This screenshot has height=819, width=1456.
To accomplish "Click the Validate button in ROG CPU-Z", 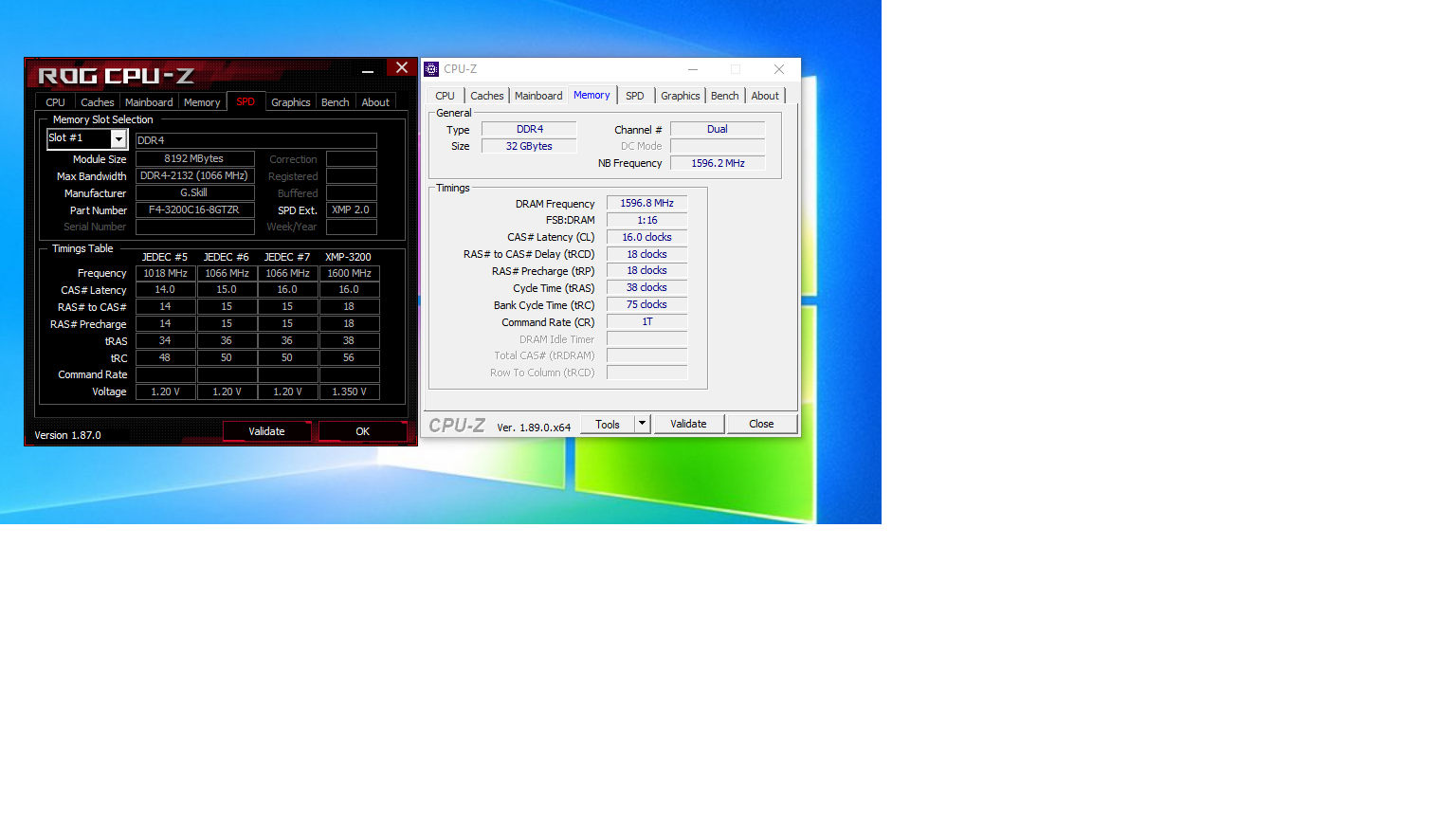I will pos(266,431).
